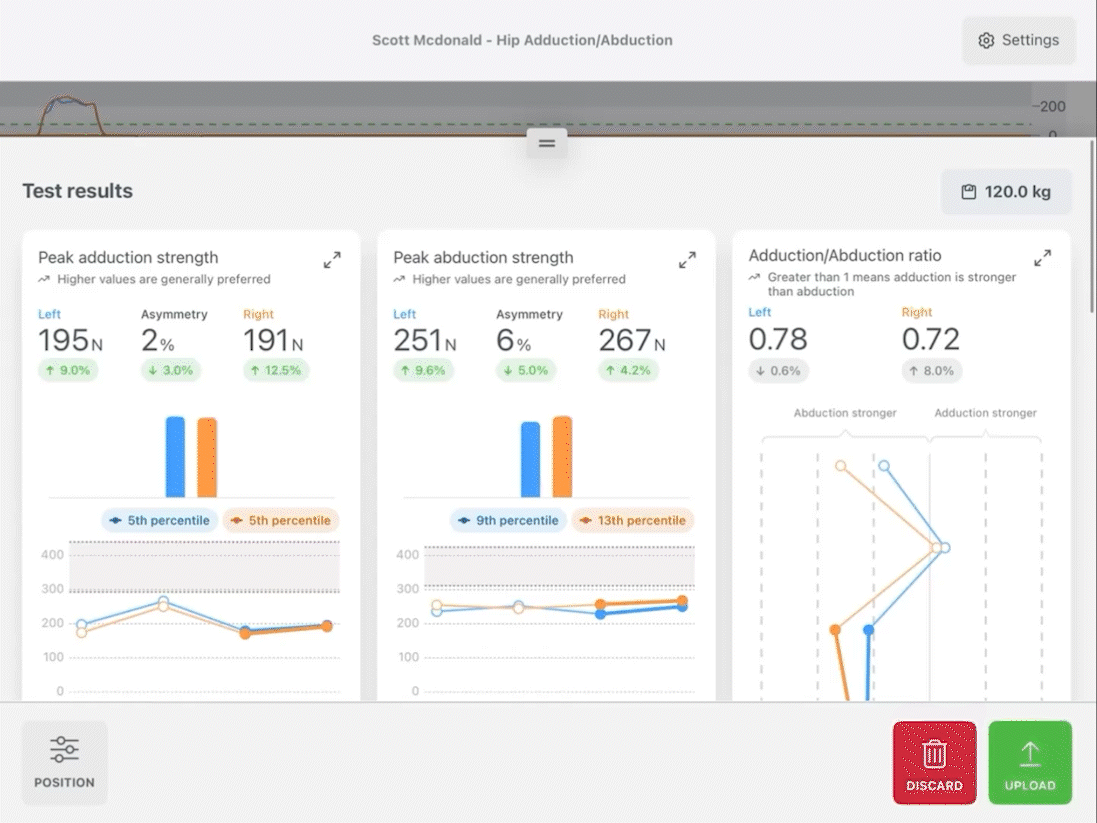The image size is (1097, 823).
Task: Click the Upload arrow icon
Action: pyautogui.click(x=1030, y=754)
